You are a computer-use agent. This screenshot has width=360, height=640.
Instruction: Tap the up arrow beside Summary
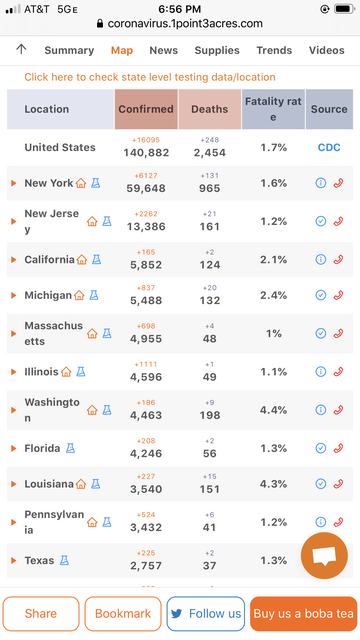(21, 49)
